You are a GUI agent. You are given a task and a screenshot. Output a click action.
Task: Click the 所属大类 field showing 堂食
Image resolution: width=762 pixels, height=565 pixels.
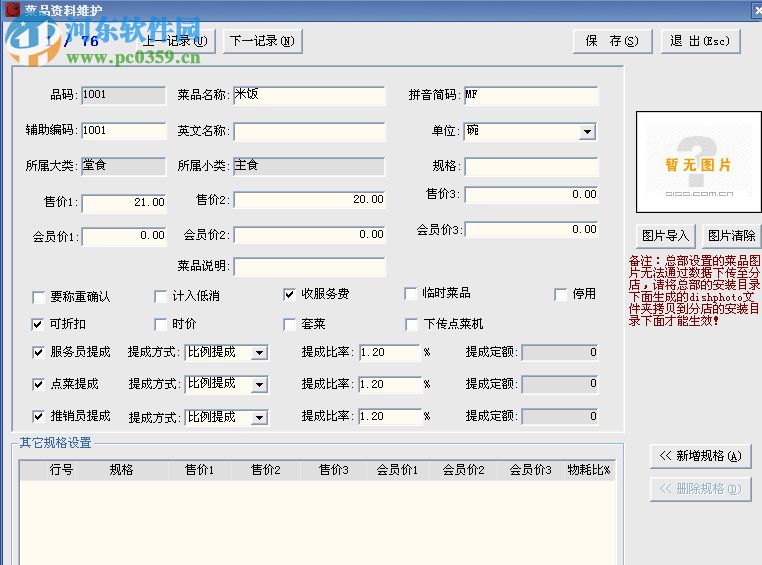coord(123,166)
